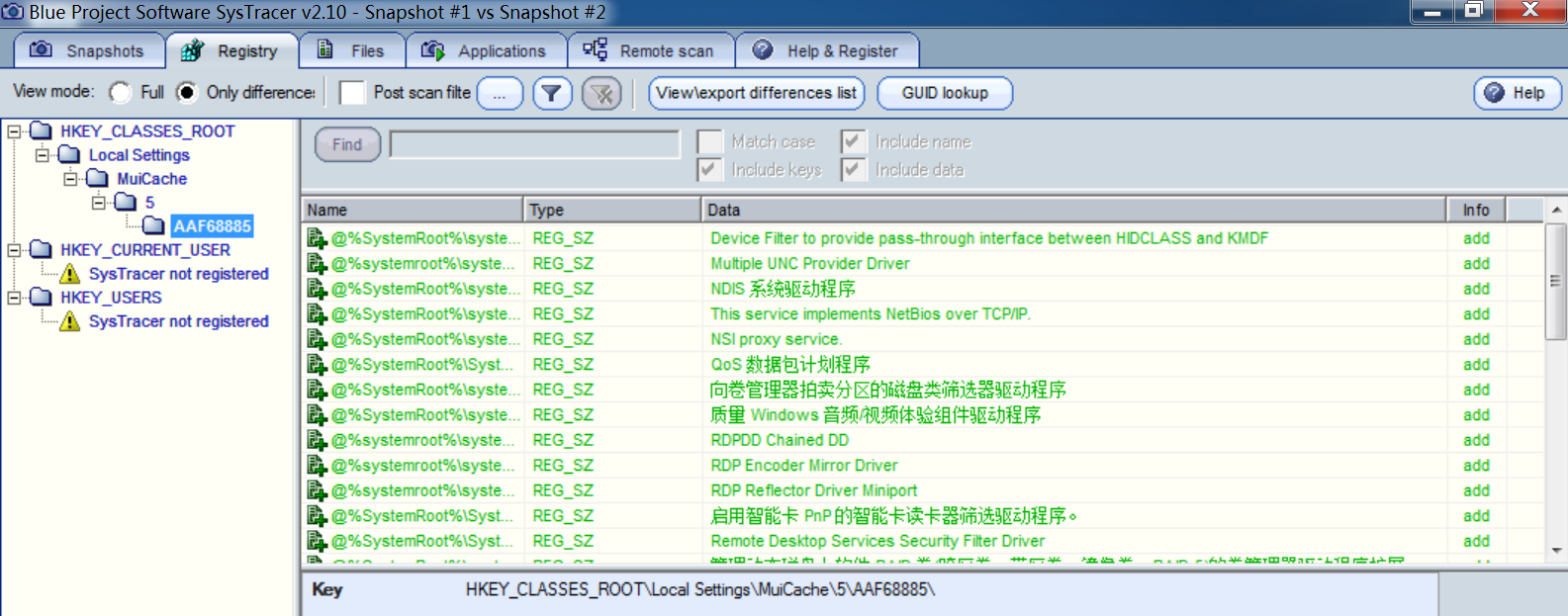1568x616 pixels.
Task: Click the HKEY_USERS folder icon
Action: coord(41,297)
